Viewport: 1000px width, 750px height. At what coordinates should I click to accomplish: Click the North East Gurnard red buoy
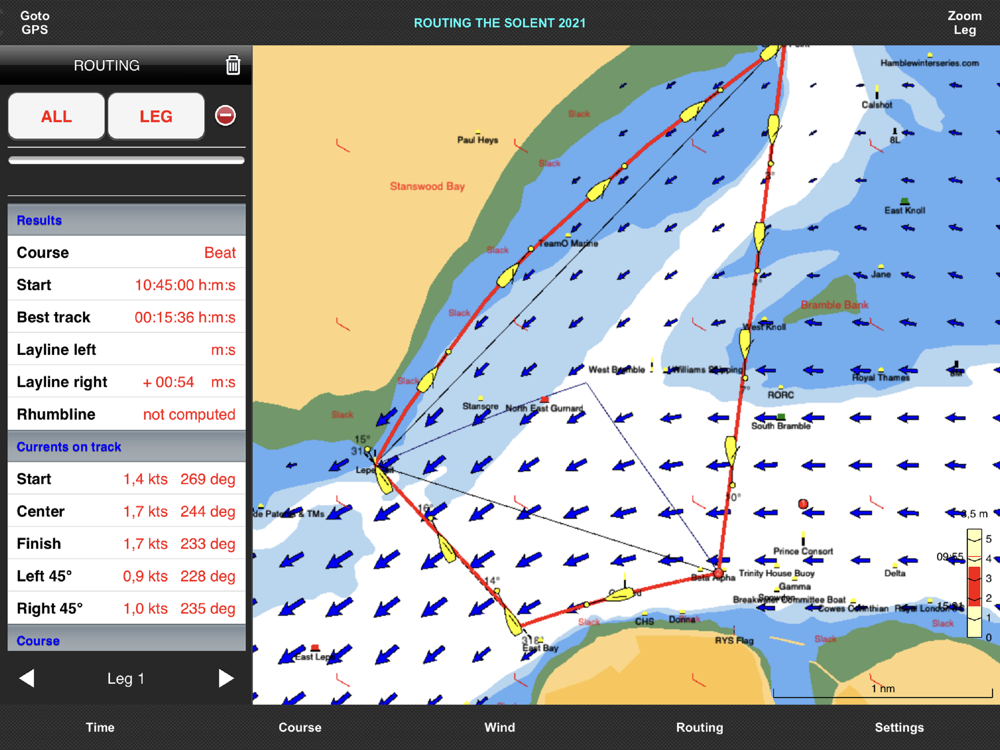point(545,399)
